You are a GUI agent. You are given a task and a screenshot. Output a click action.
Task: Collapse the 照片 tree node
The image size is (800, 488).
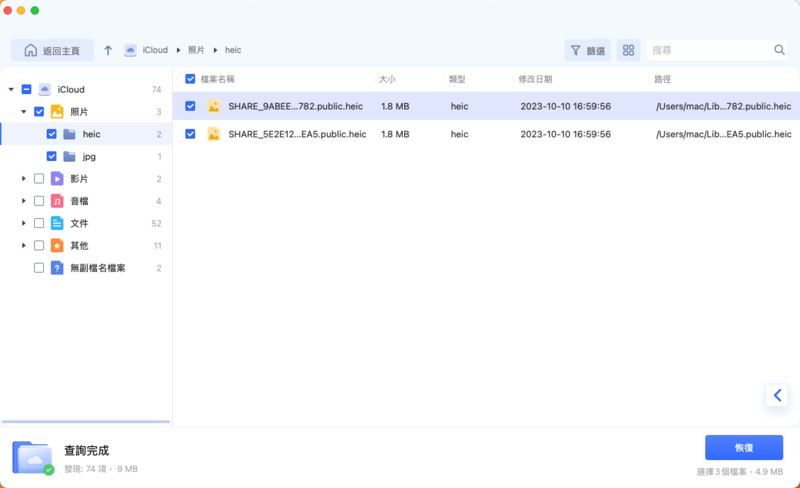point(24,112)
